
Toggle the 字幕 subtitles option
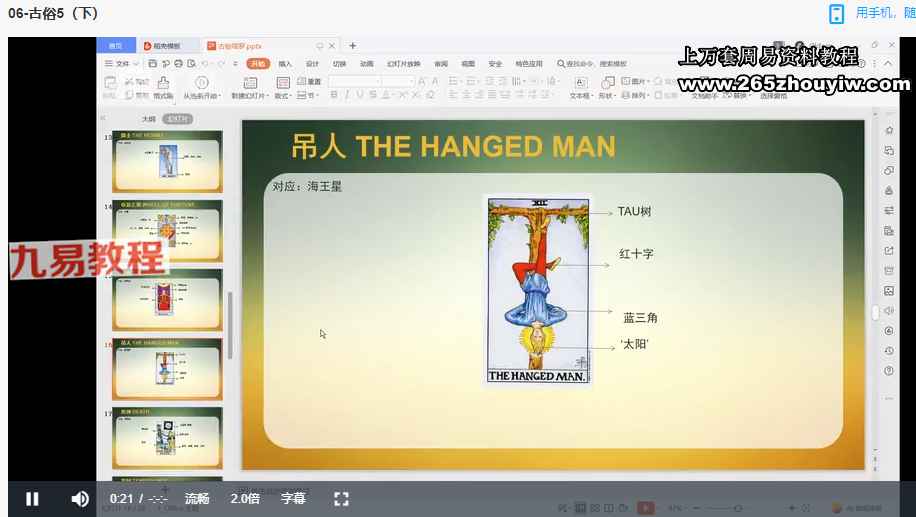pos(293,498)
